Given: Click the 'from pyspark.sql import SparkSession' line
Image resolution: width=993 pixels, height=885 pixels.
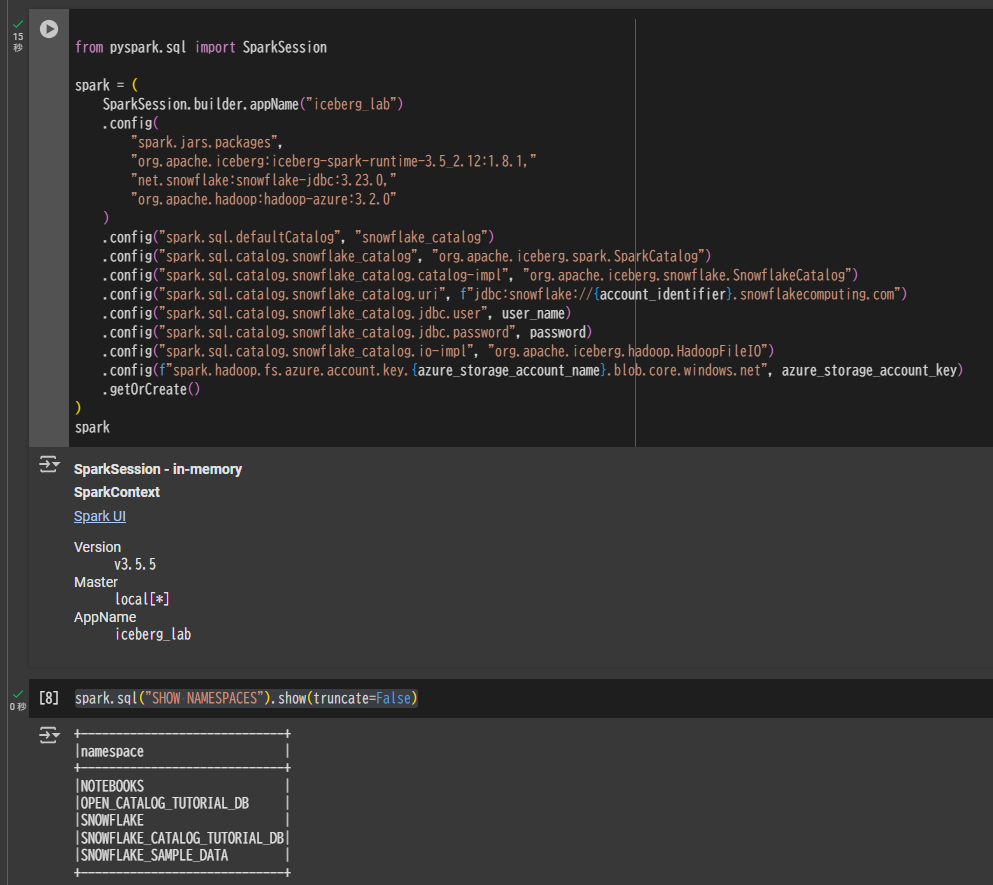Looking at the screenshot, I should 201,48.
